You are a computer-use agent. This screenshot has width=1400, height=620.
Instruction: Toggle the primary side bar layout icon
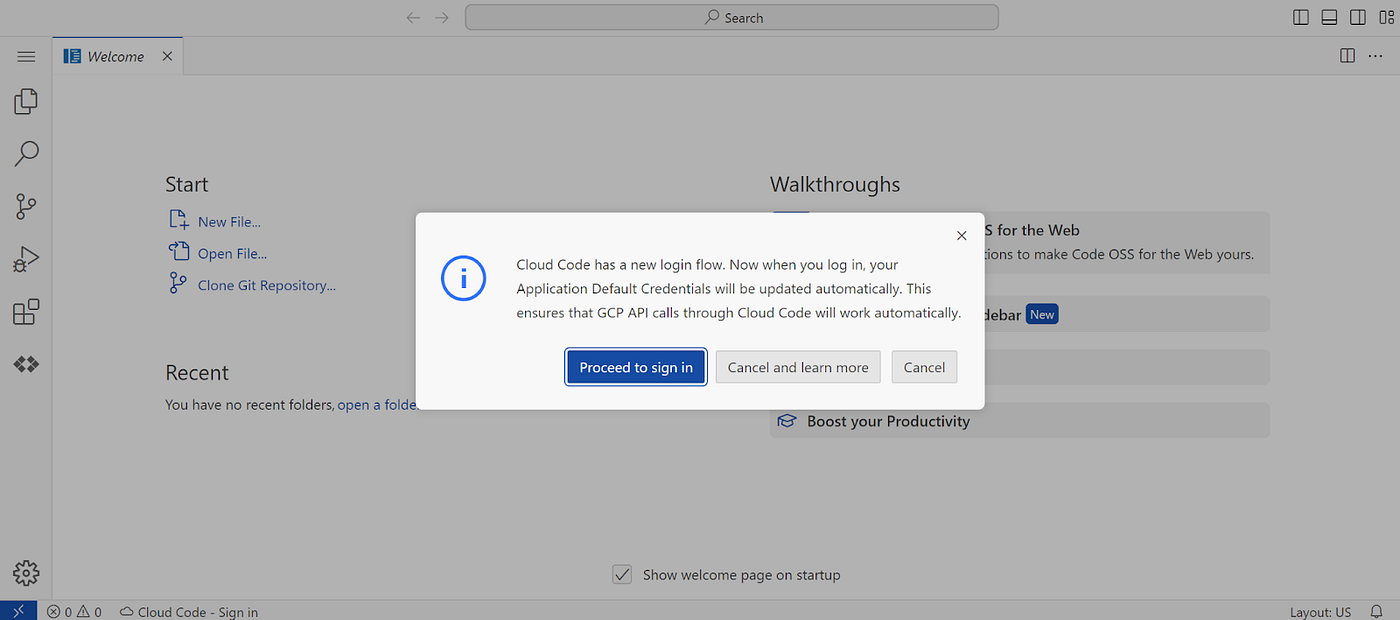coord(1301,17)
